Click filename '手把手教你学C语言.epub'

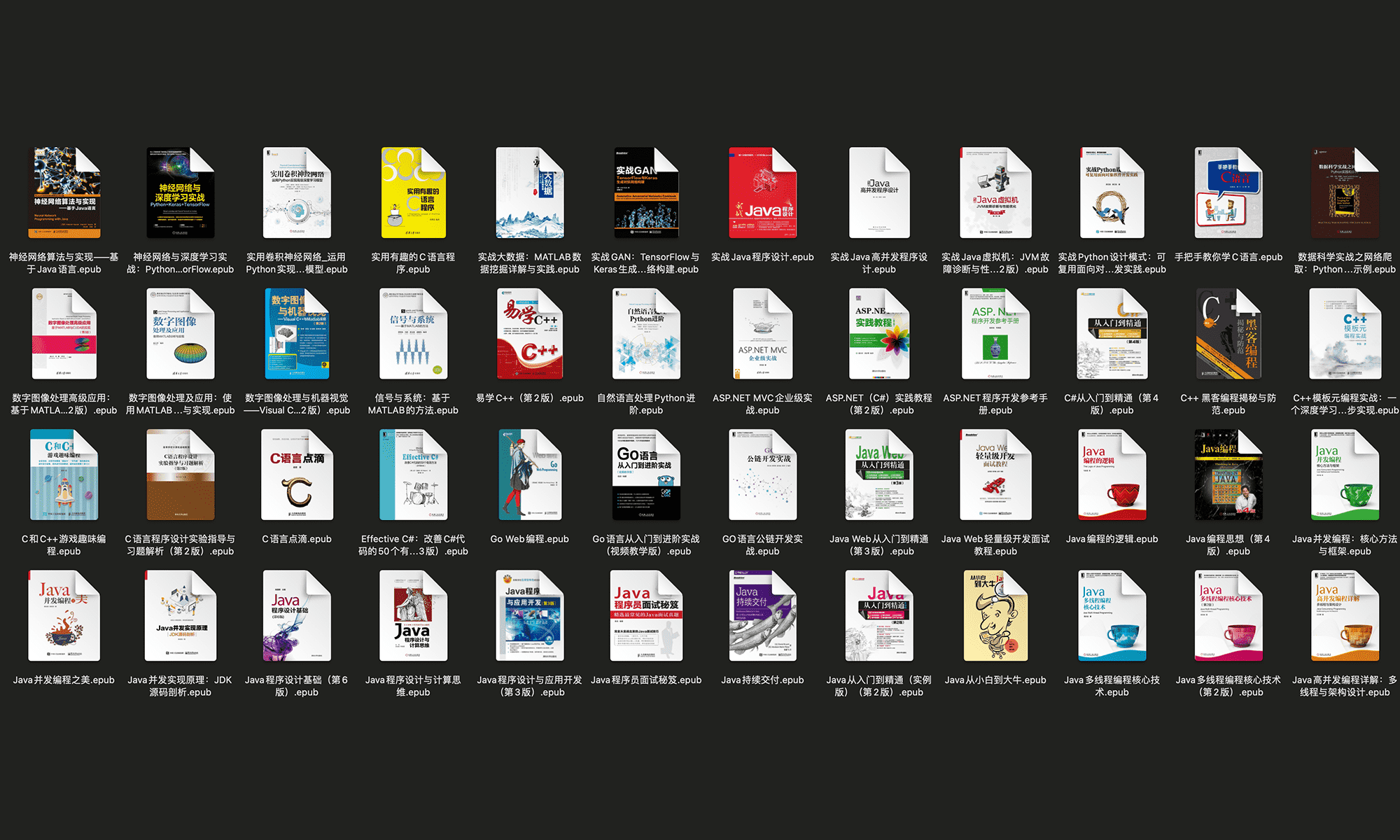(1228, 257)
